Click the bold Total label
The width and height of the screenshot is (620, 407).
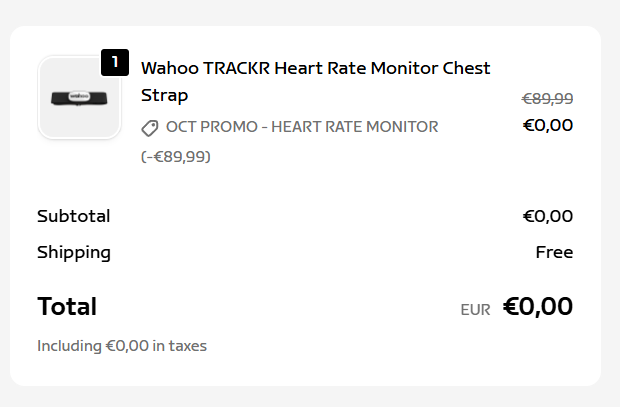coord(67,307)
